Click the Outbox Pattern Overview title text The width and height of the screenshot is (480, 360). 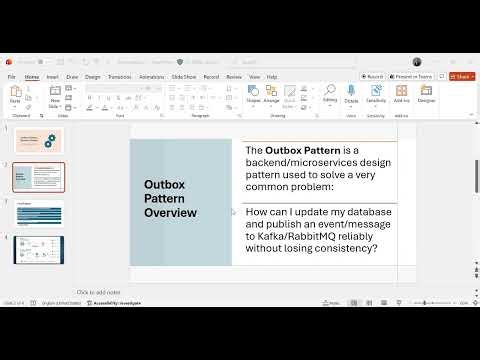(x=170, y=199)
